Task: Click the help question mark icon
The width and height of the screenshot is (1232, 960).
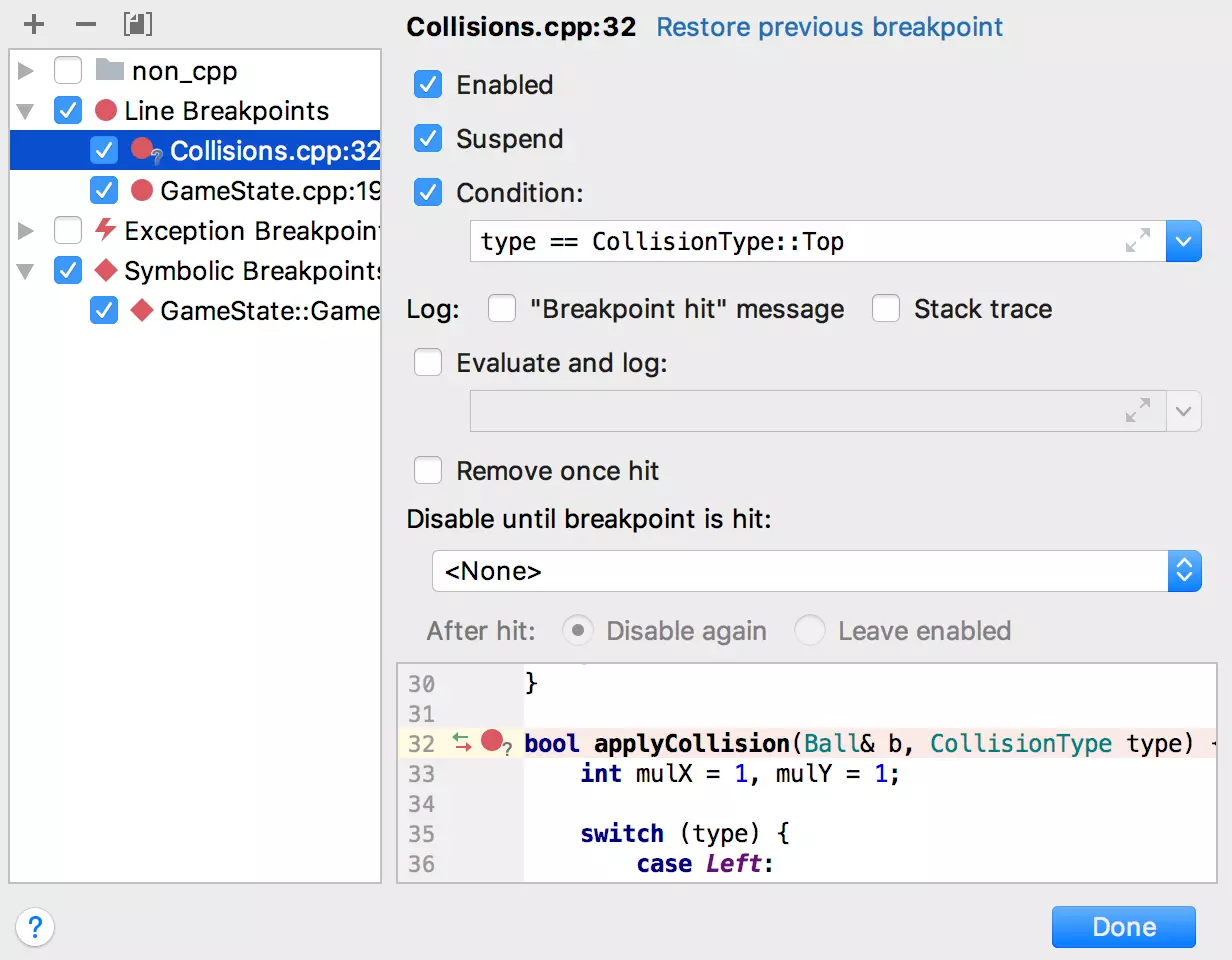Action: pos(35,926)
